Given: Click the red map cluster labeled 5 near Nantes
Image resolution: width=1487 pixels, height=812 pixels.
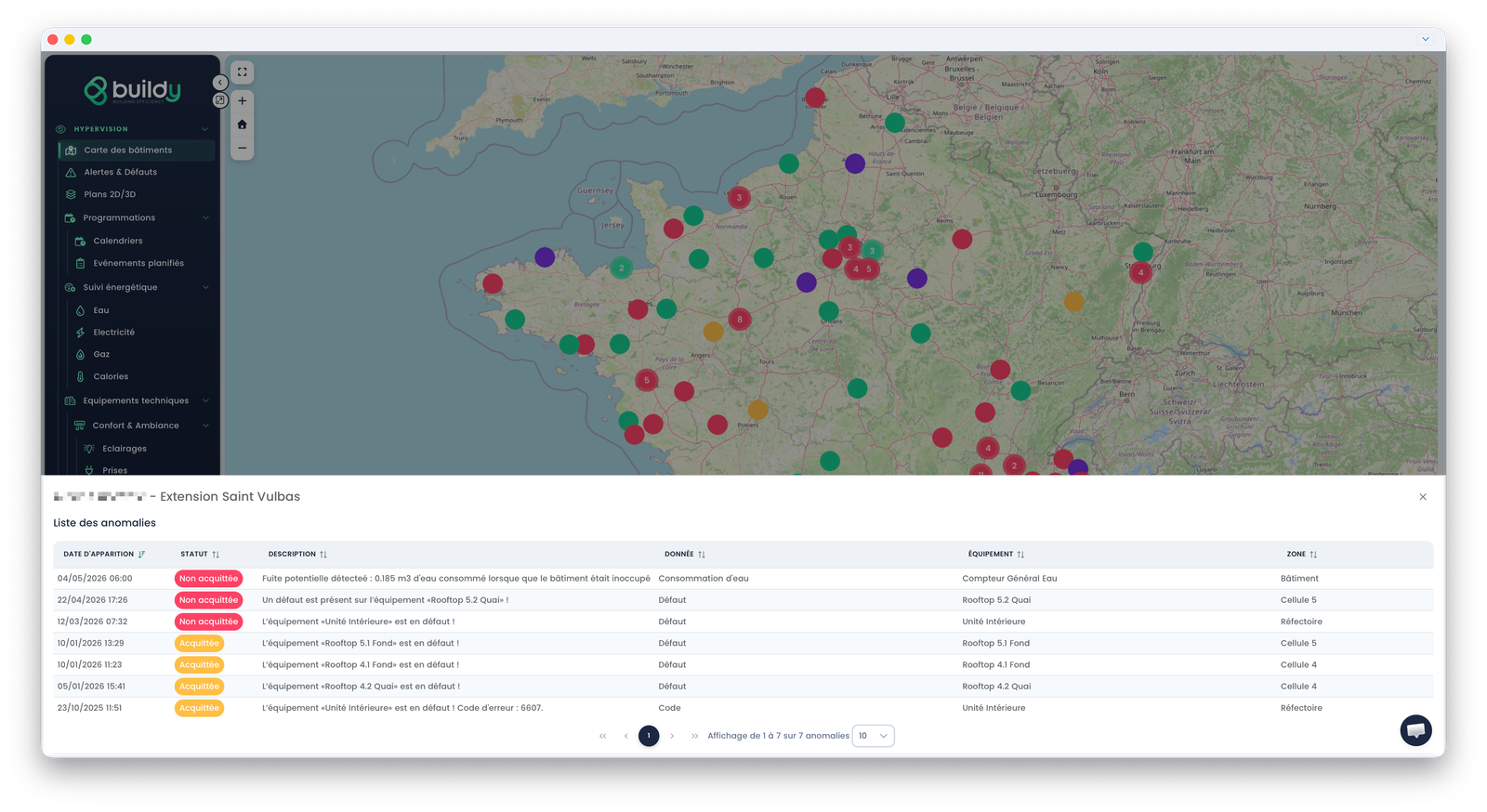Looking at the screenshot, I should point(647,380).
